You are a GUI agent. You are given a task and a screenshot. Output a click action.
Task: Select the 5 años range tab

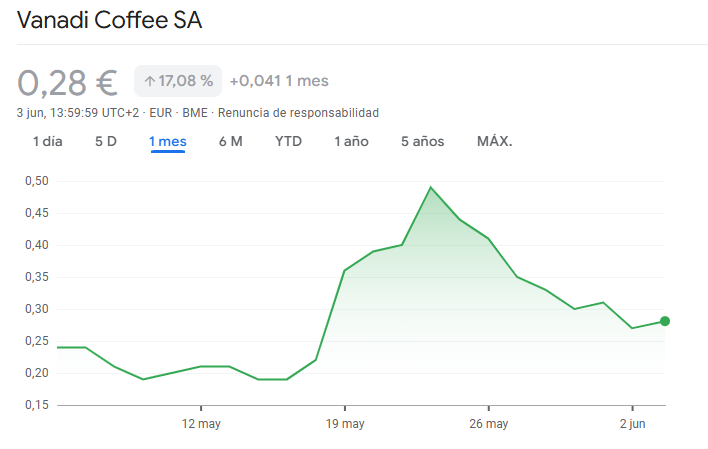tap(422, 141)
